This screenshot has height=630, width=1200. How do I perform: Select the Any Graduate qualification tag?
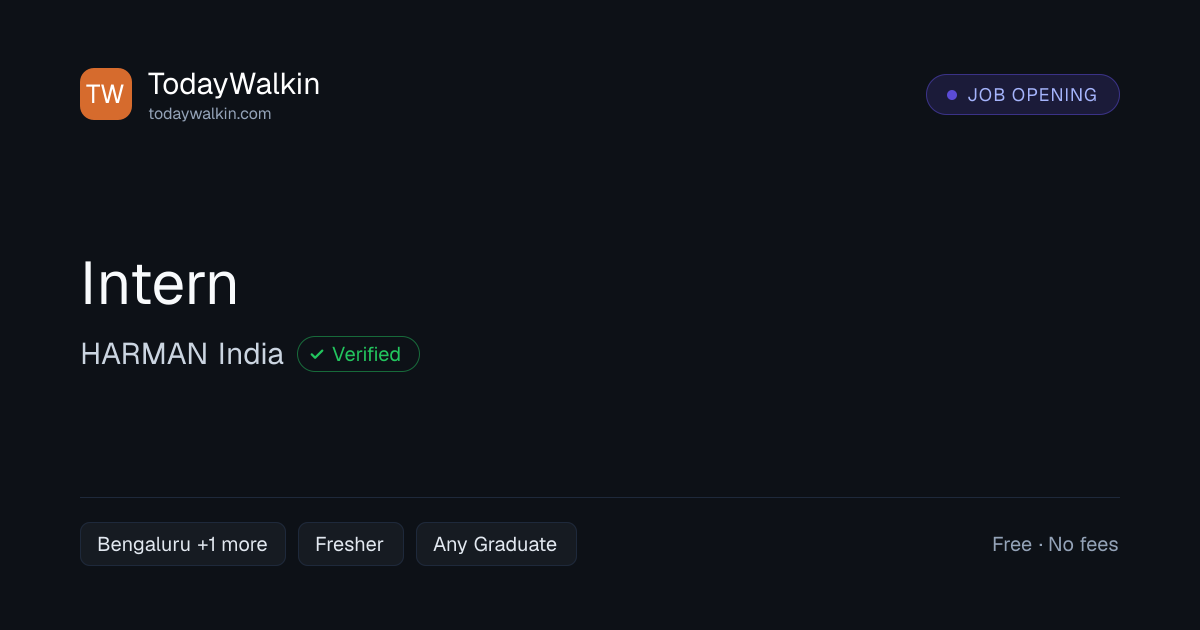(x=496, y=544)
